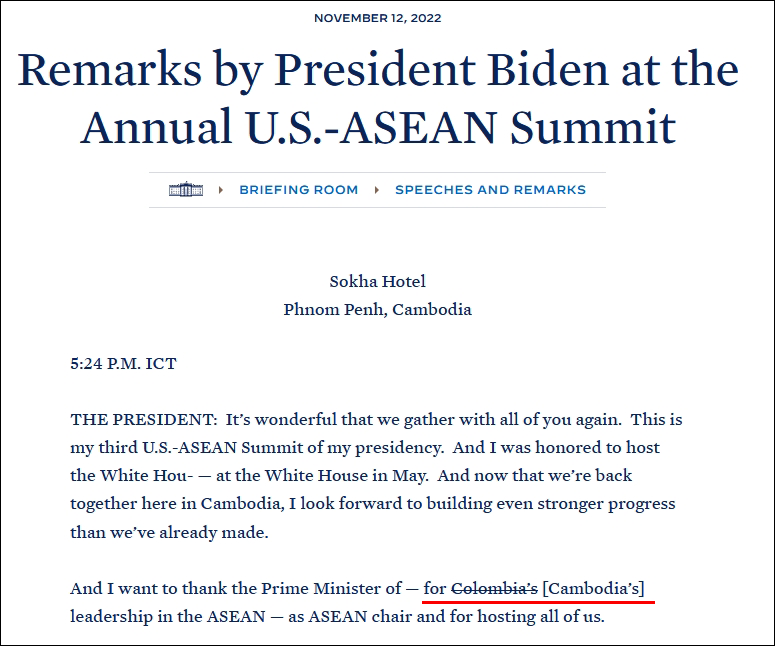Image resolution: width=775 pixels, height=646 pixels.
Task: Click the 'THE PRESIDENT:' speaker label
Action: click(x=144, y=420)
